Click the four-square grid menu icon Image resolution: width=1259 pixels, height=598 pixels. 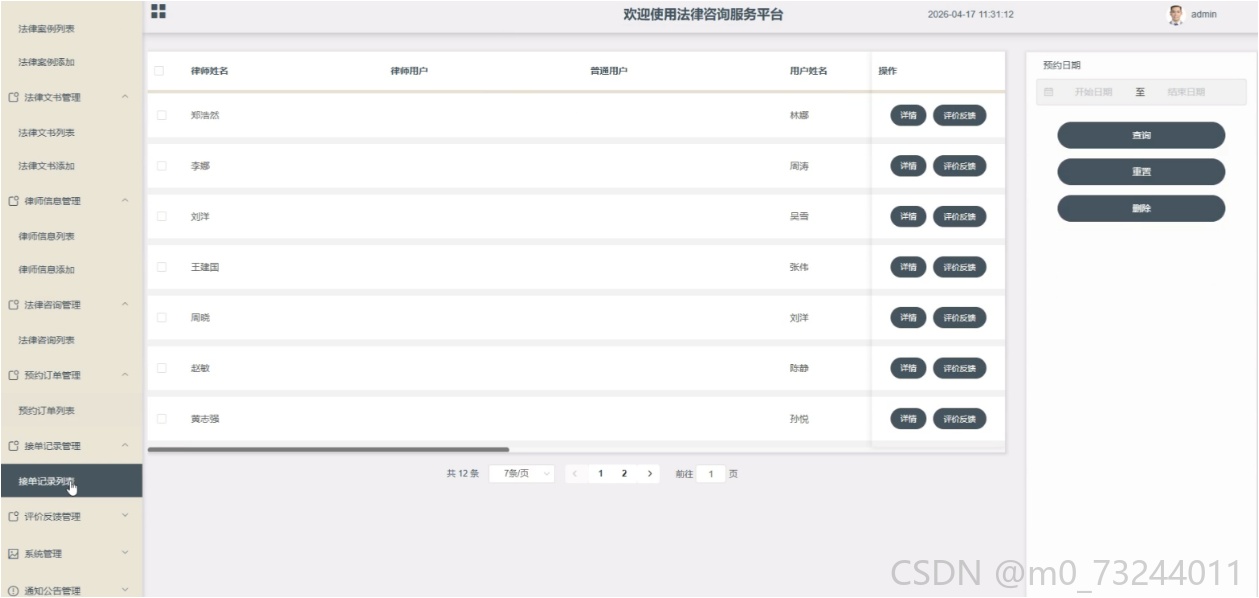pos(158,11)
